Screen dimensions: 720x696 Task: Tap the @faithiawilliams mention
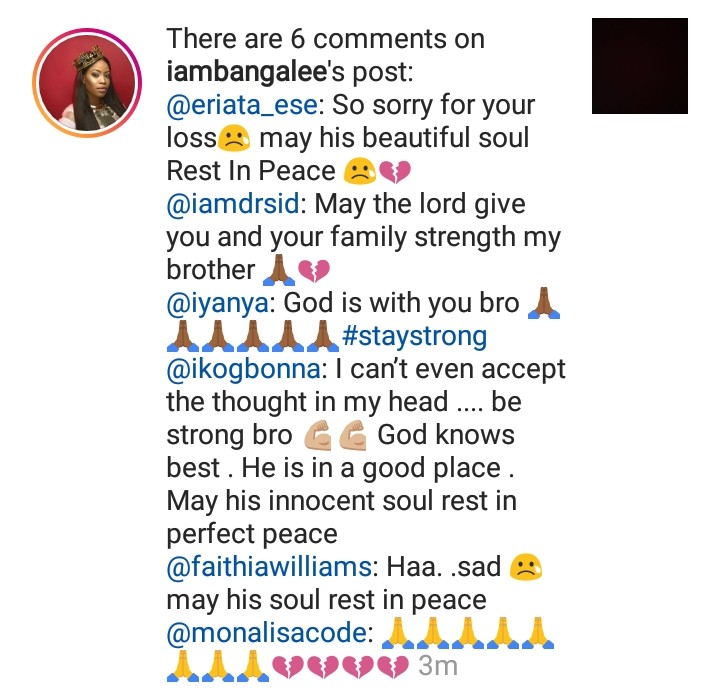coord(270,567)
